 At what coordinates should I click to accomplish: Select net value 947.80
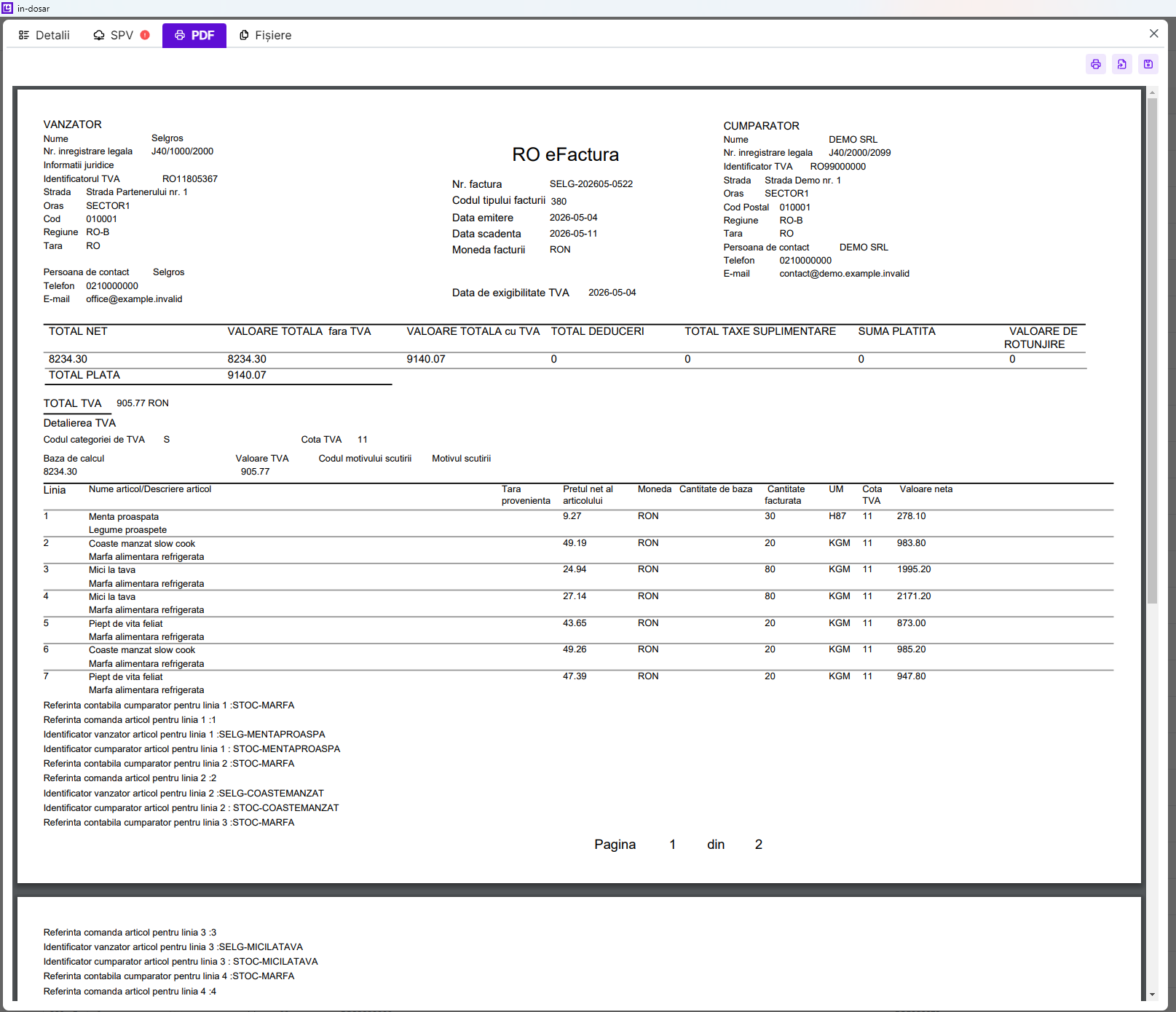(912, 676)
